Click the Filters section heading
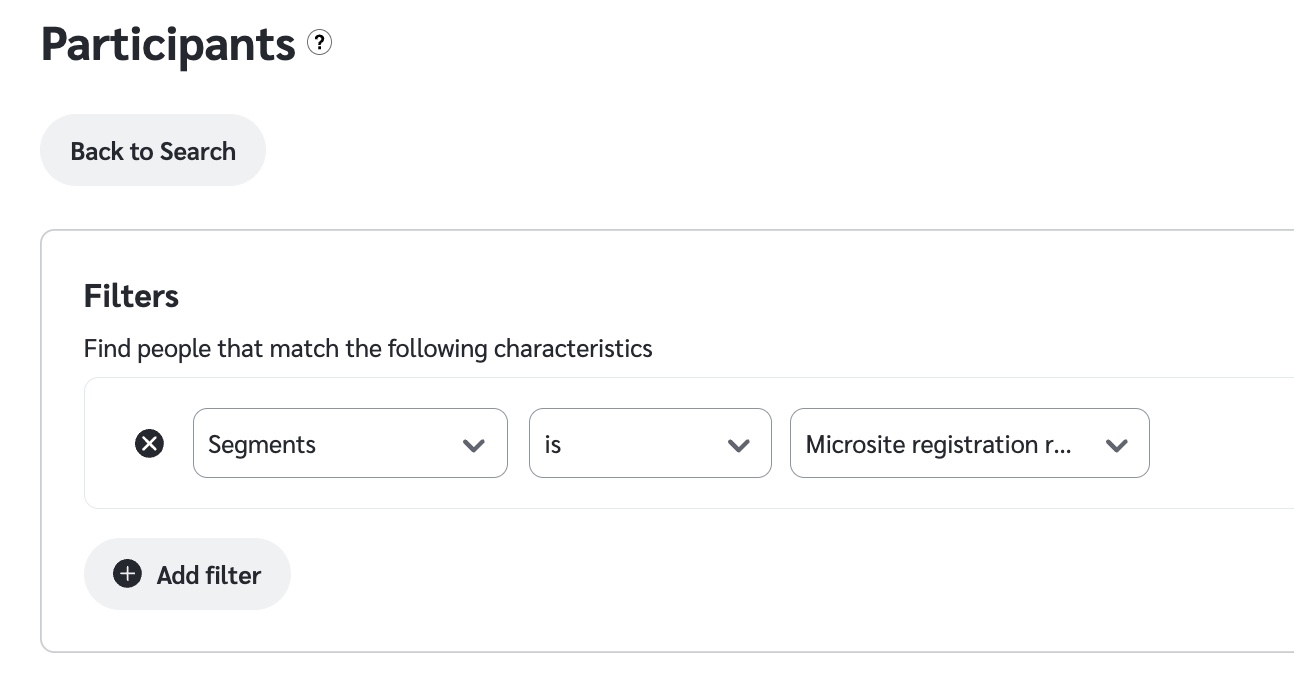1294x700 pixels. pos(131,296)
